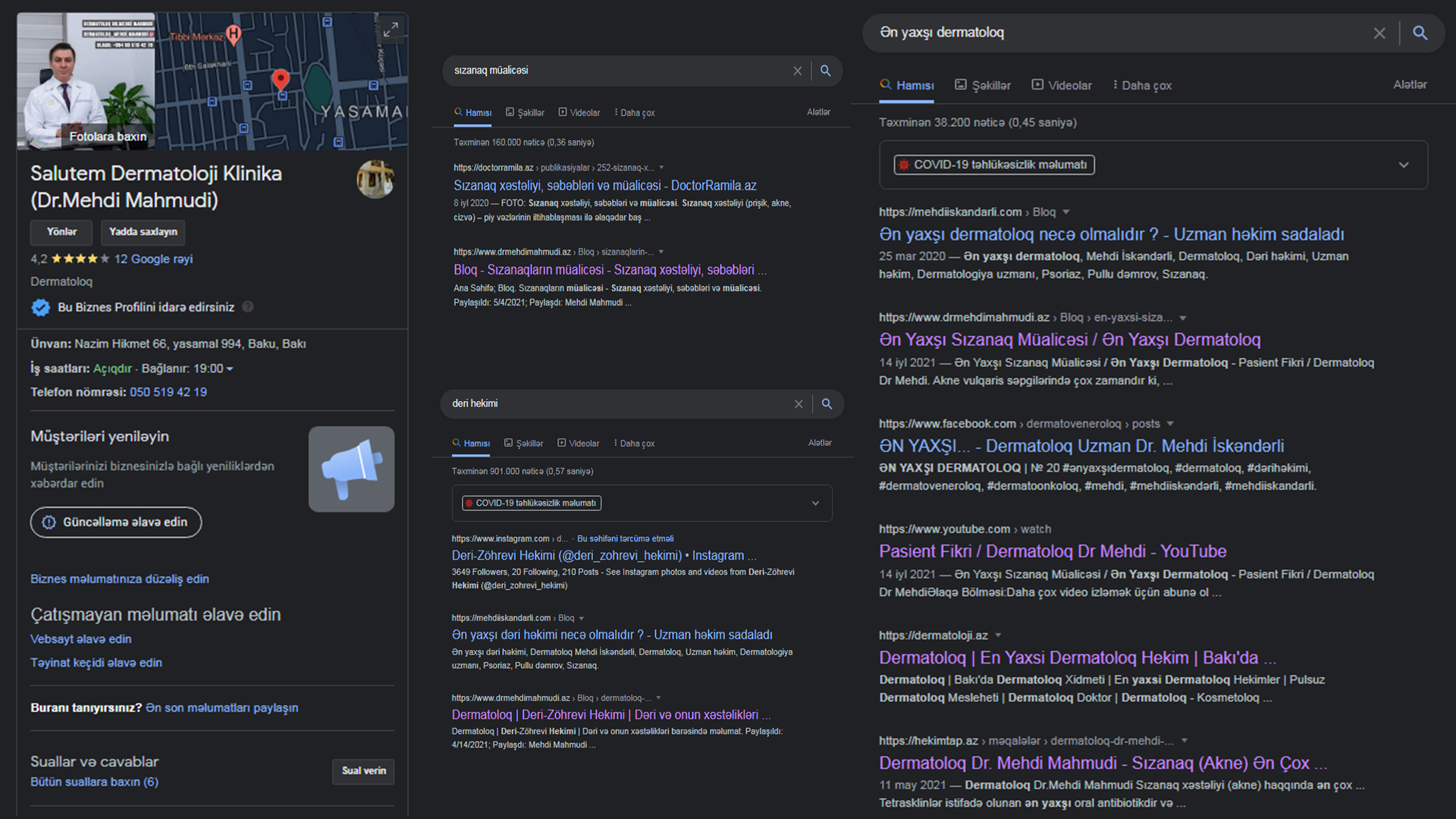Screen dimensions: 1456x819
Task: Click Bu səhifəni tərcümə etməli link
Action: 625,539
